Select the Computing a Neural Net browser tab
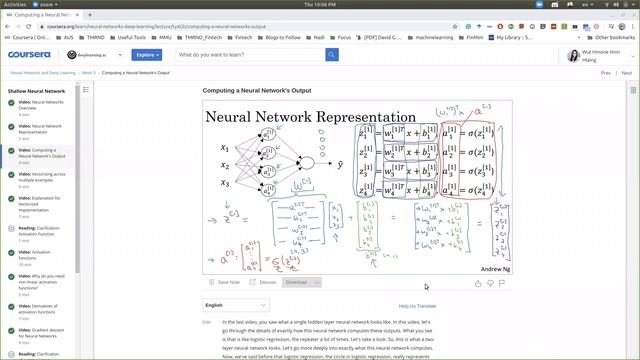This screenshot has height=360, width=640. click(x=42, y=15)
